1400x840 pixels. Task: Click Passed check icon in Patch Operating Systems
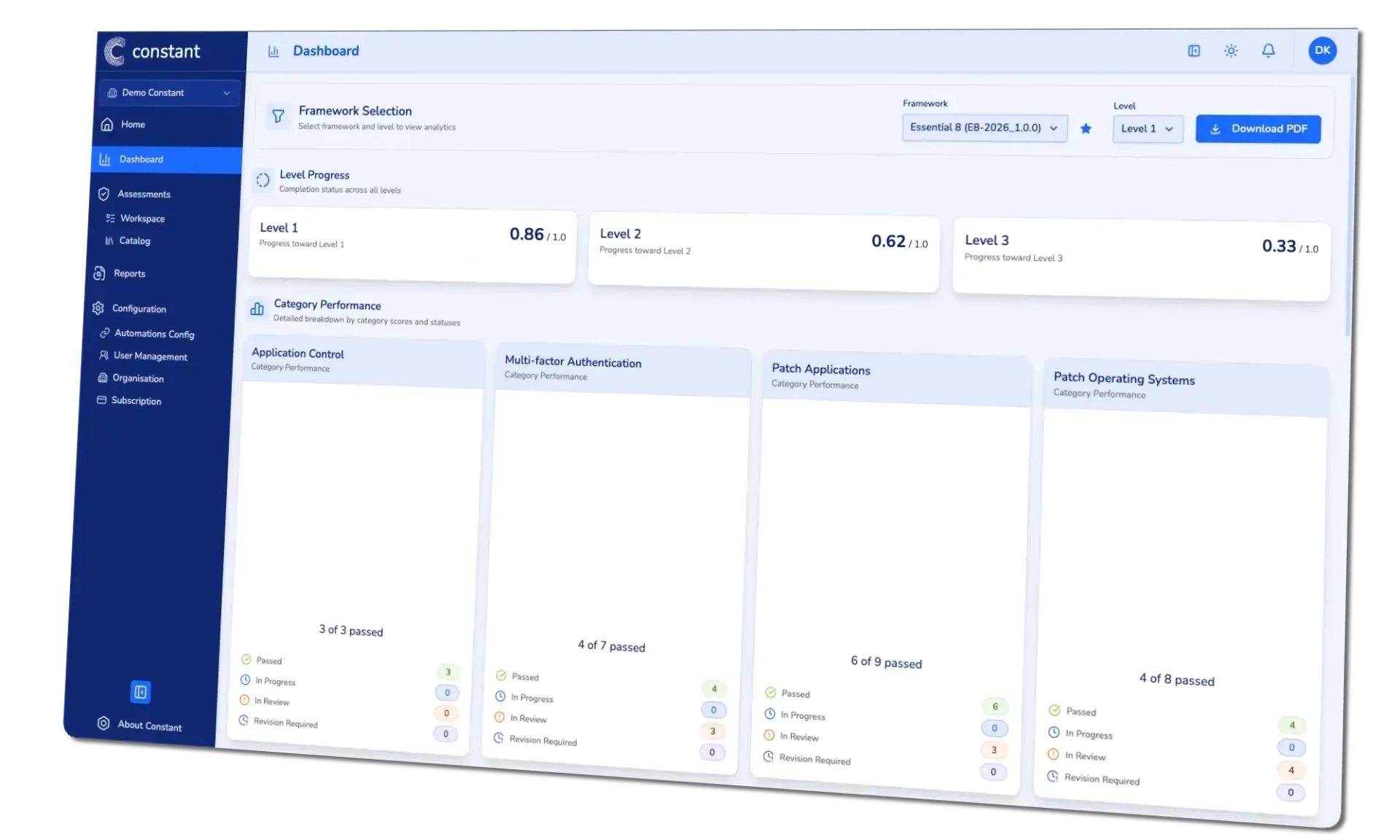pyautogui.click(x=1054, y=710)
